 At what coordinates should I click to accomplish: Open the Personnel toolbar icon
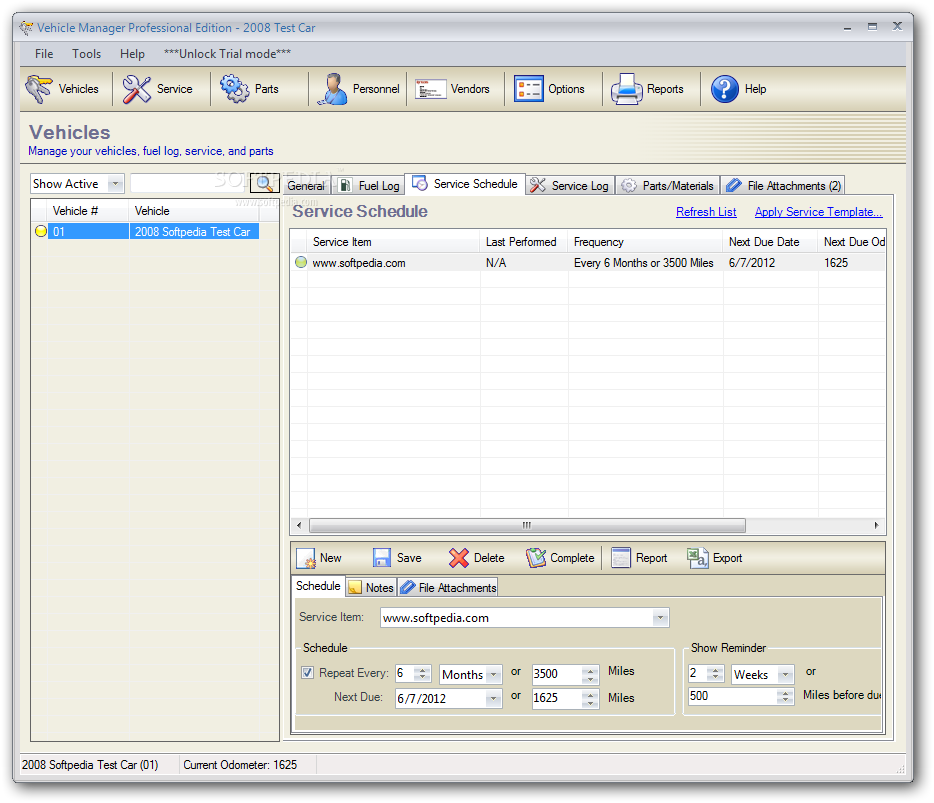point(332,89)
